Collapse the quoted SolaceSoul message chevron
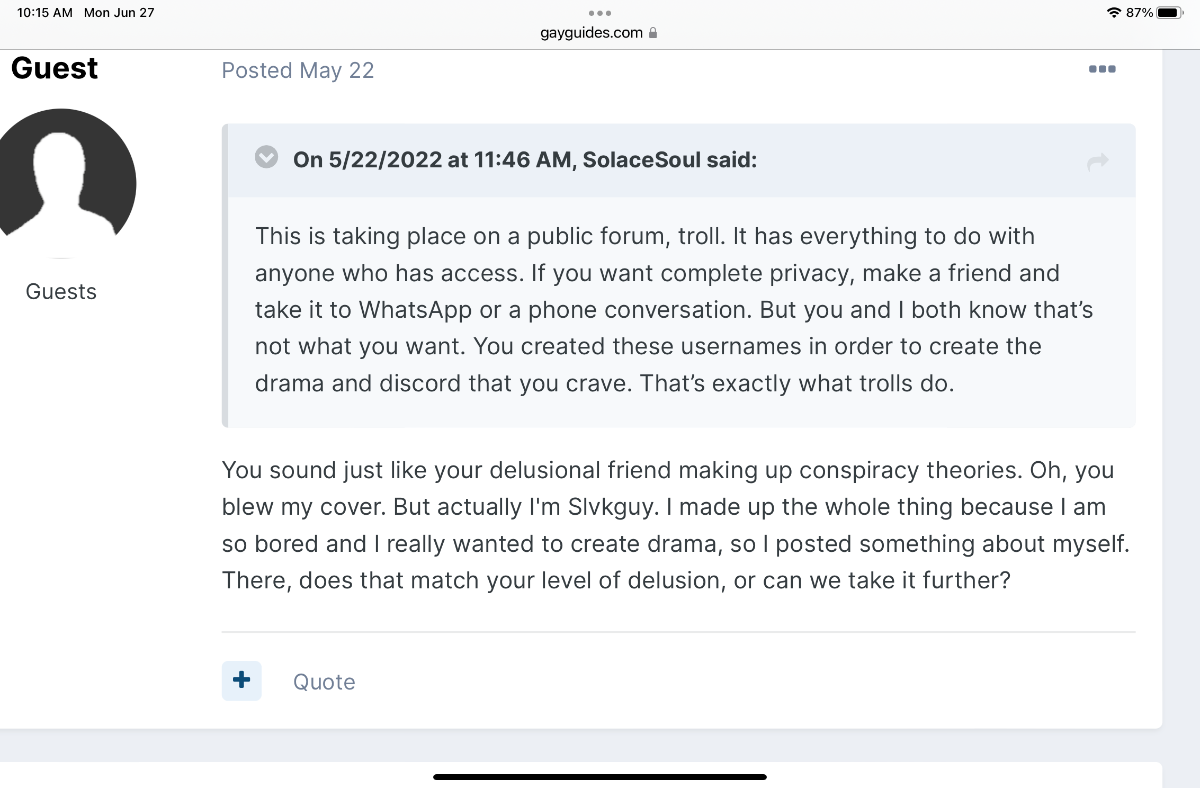Screen dimensions: 1200x788 (266, 158)
